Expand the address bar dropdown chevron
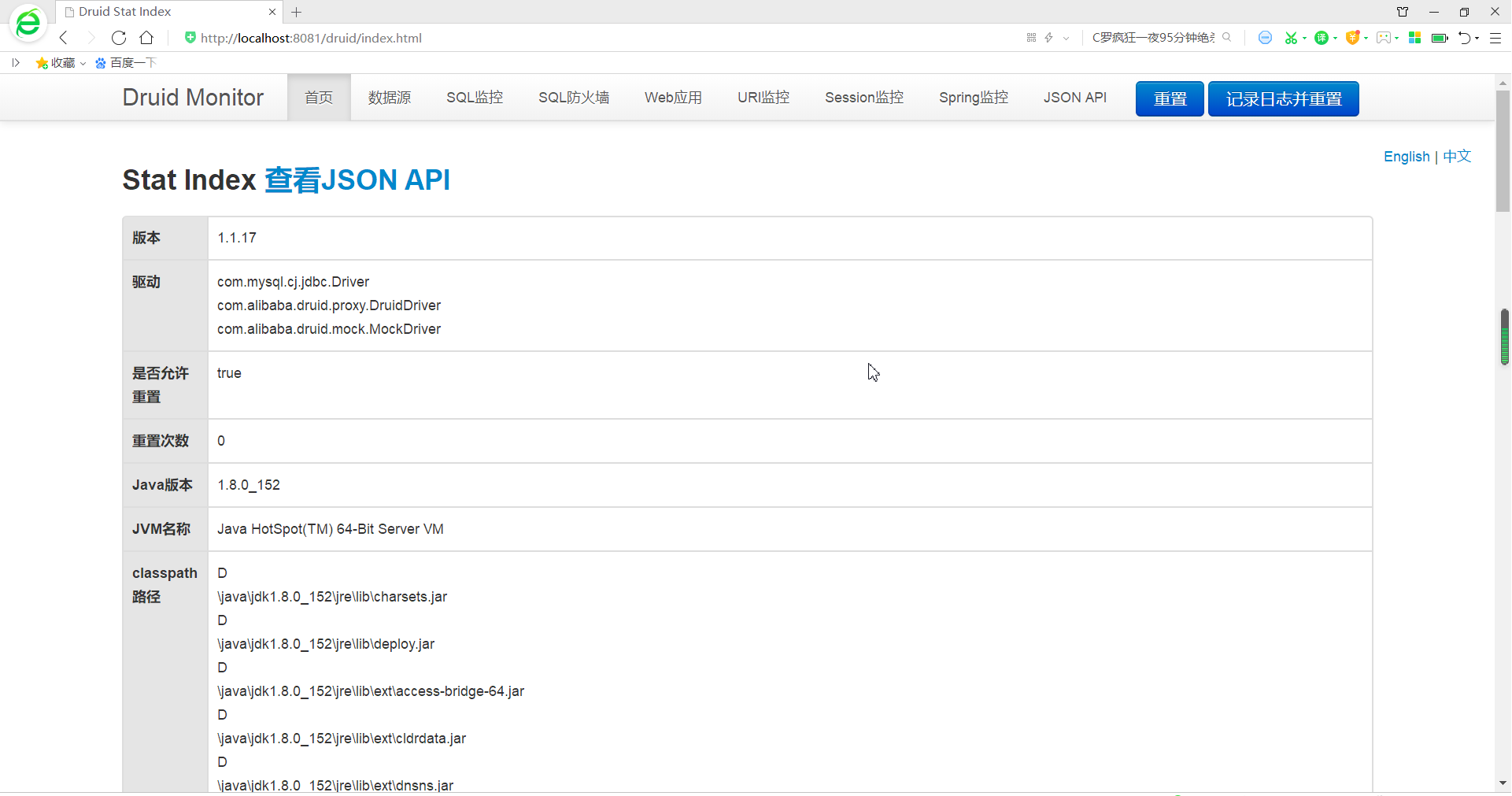Image resolution: width=1512 pixels, height=796 pixels. (1066, 38)
